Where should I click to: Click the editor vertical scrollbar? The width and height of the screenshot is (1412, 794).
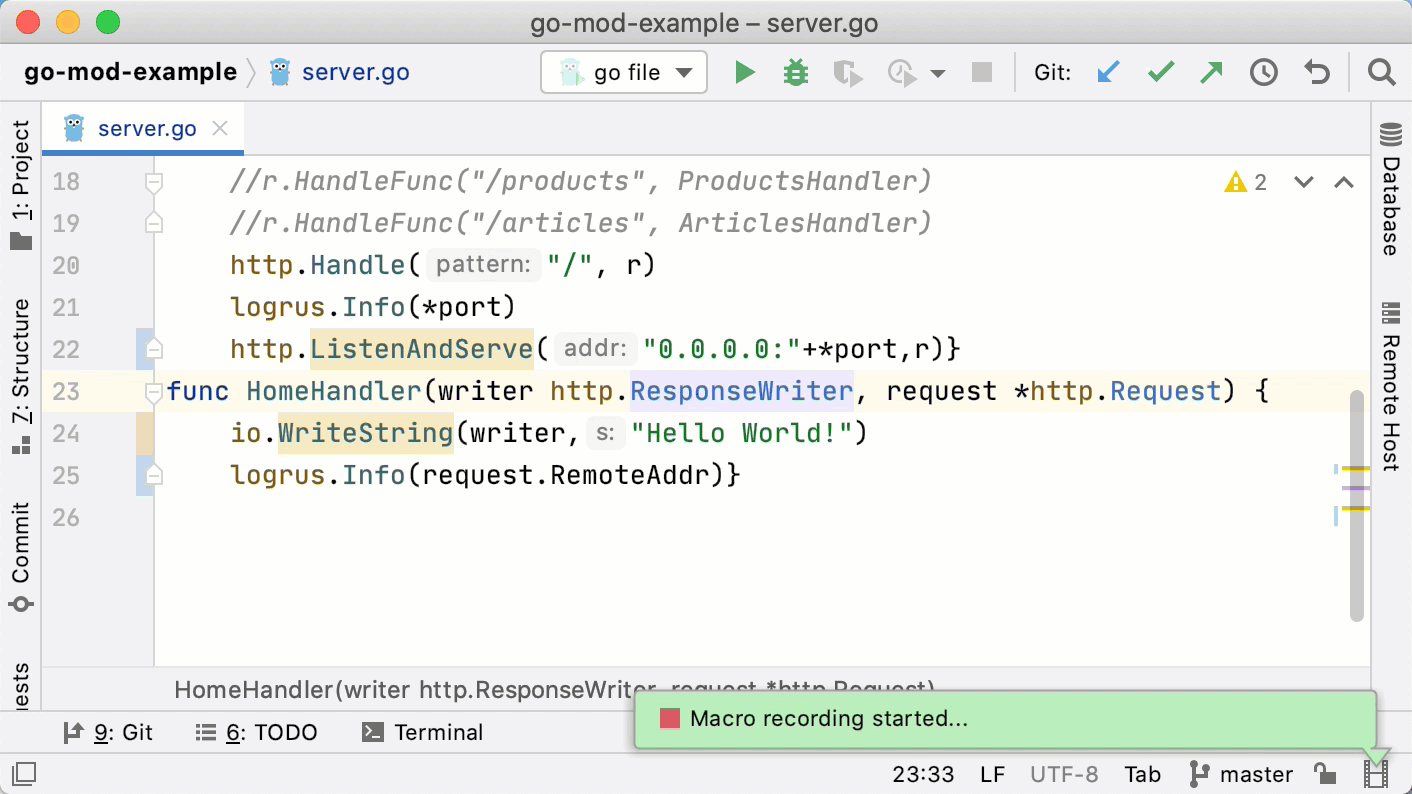[1356, 505]
